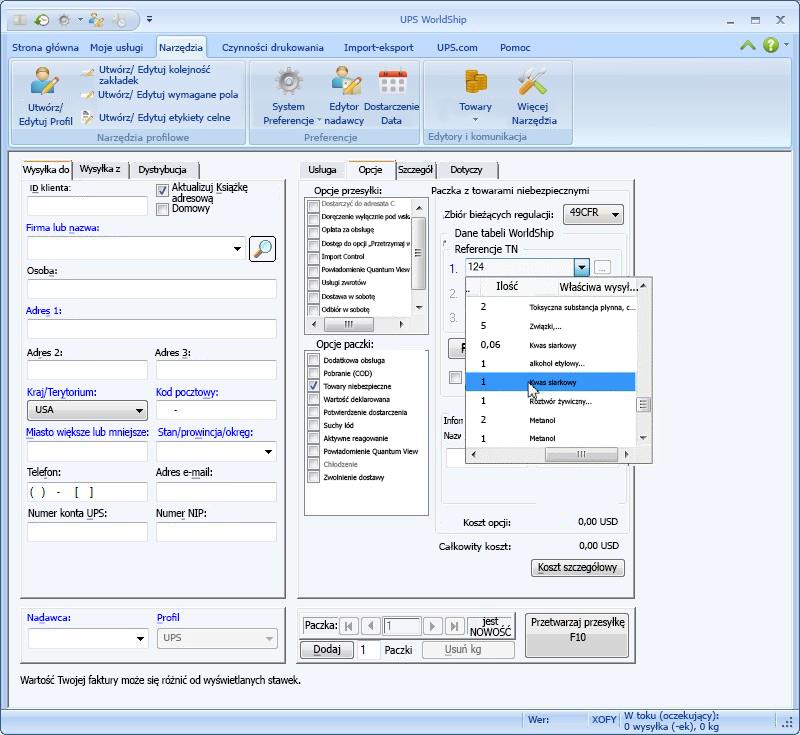Click Koszt szczegółowy button
Image resolution: width=800 pixels, height=735 pixels.
578,567
